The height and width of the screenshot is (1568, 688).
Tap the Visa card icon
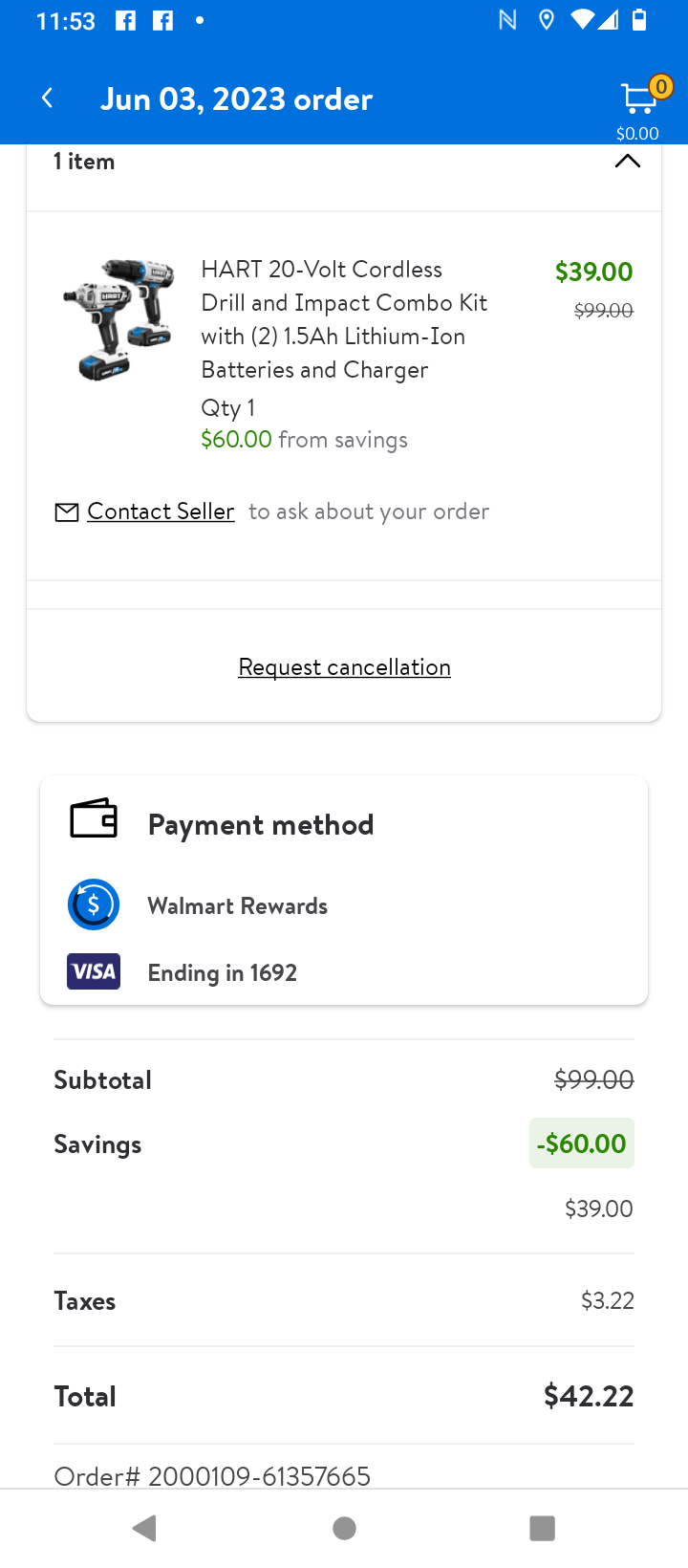pyautogui.click(x=94, y=971)
